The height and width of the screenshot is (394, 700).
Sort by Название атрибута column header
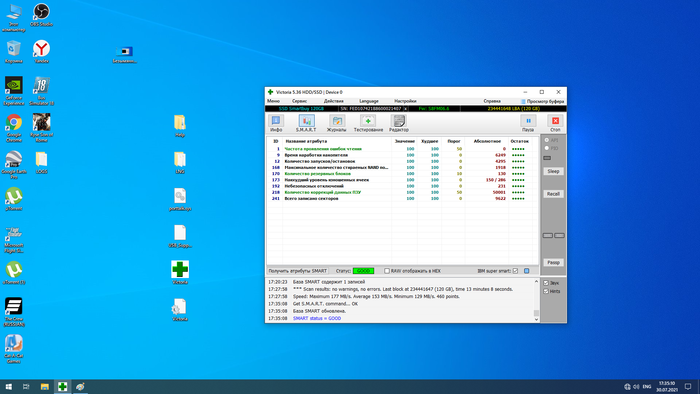point(306,141)
